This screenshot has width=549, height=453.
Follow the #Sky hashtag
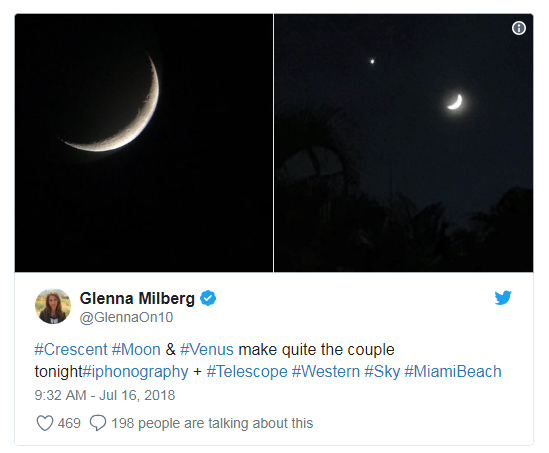(x=382, y=371)
